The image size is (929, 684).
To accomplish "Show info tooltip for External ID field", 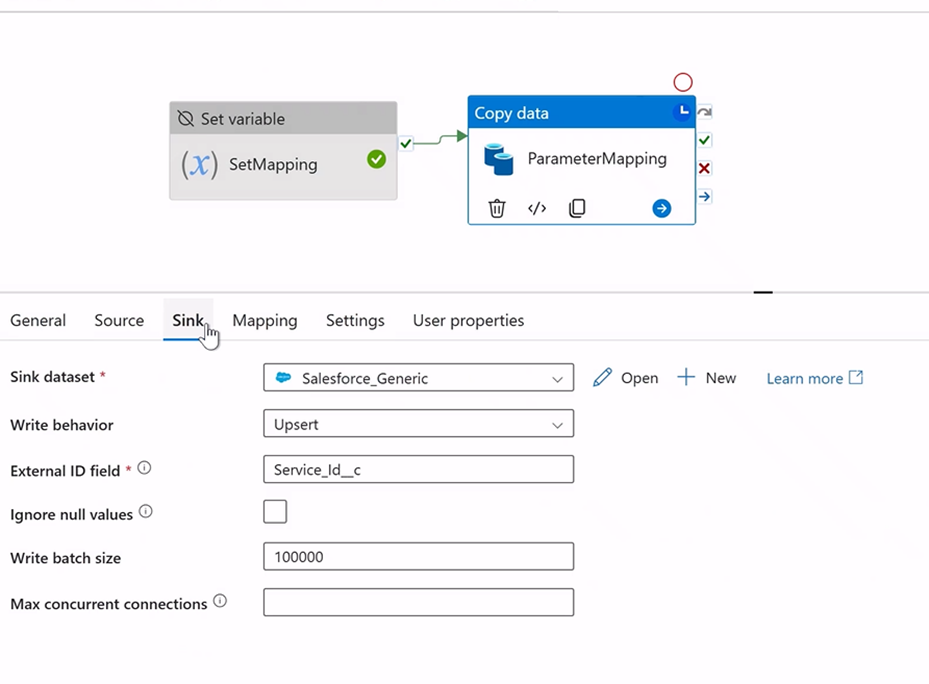I will (x=144, y=468).
